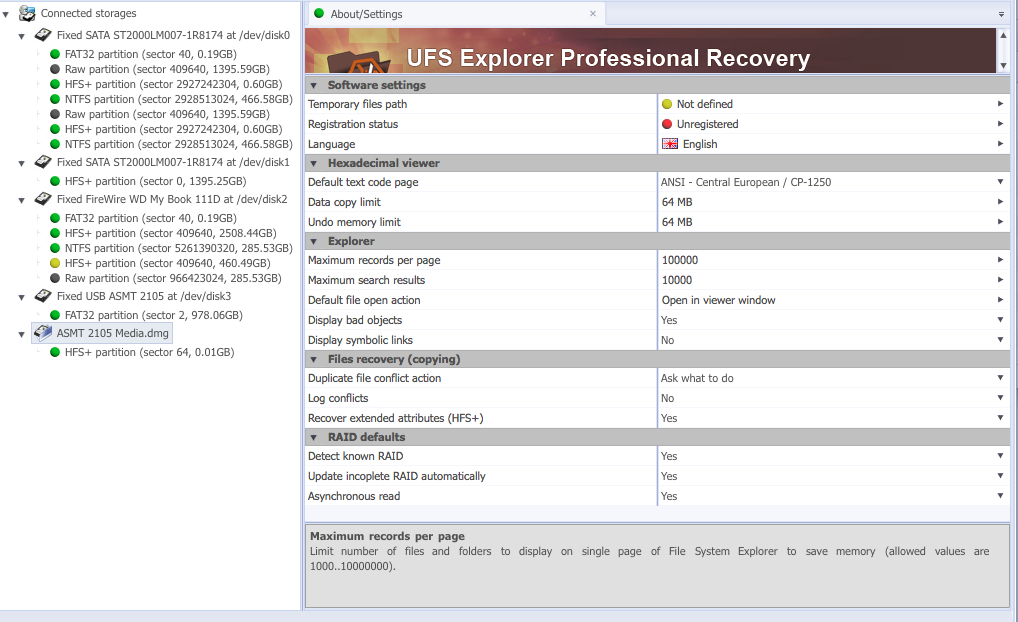Collapse the USB ASMT 2105 /dev/disk3 node
This screenshot has width=1018, height=622.
click(x=21, y=297)
